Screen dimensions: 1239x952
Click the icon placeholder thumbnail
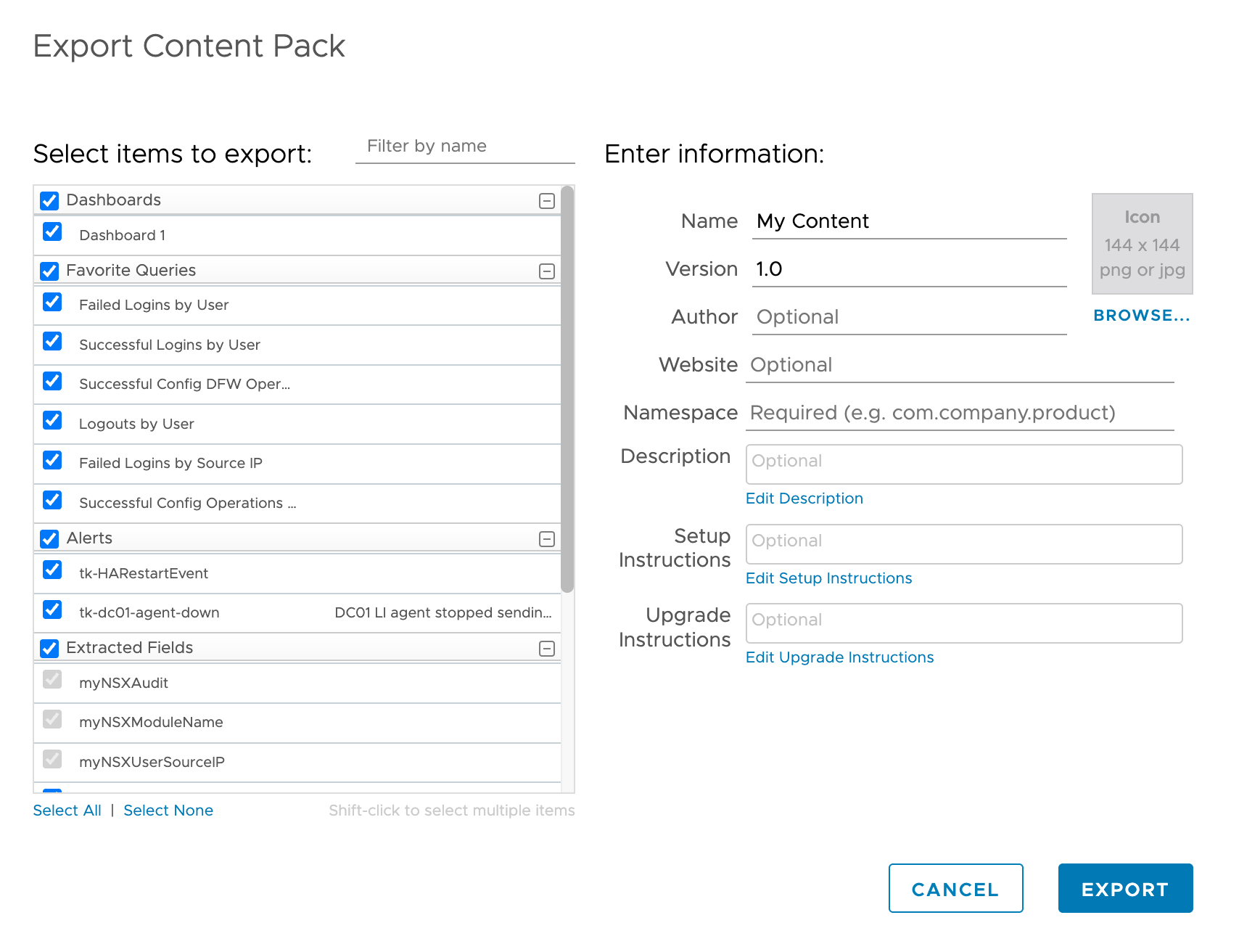pos(1142,244)
